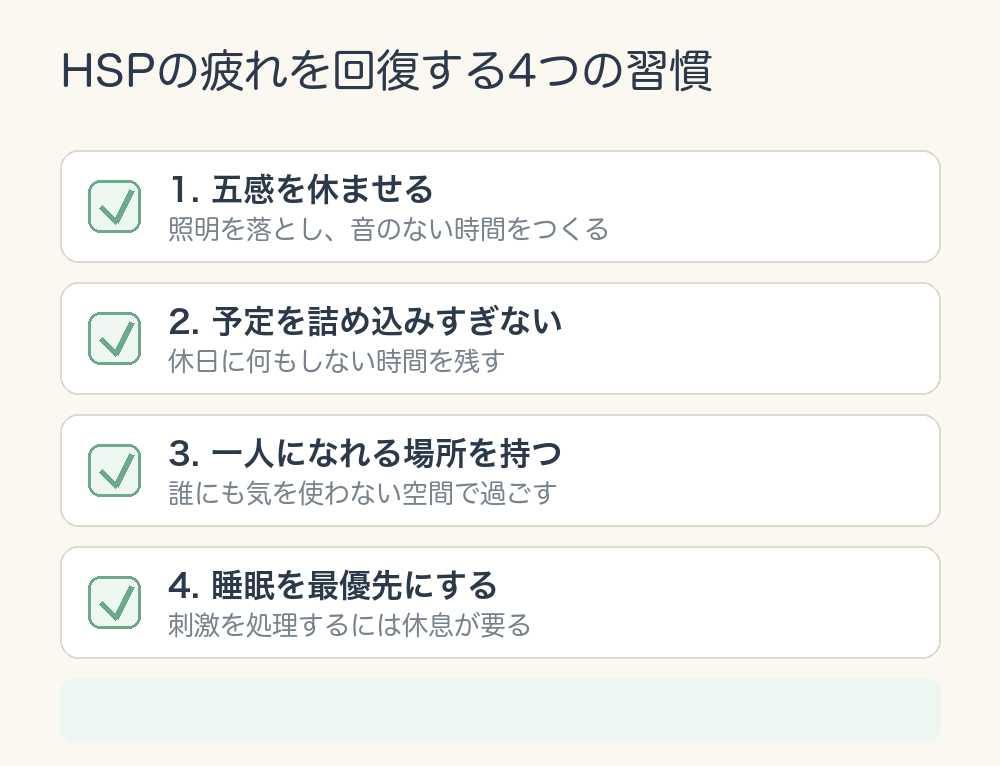Toggle the 睡眠を最優先にする checkbox

click(114, 603)
